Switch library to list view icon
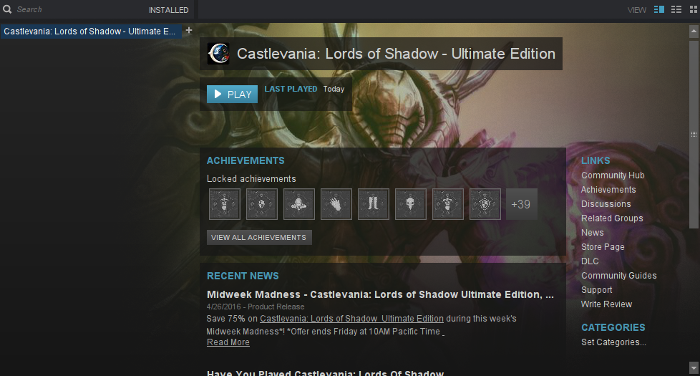The image size is (700, 376). pyautogui.click(x=676, y=9)
